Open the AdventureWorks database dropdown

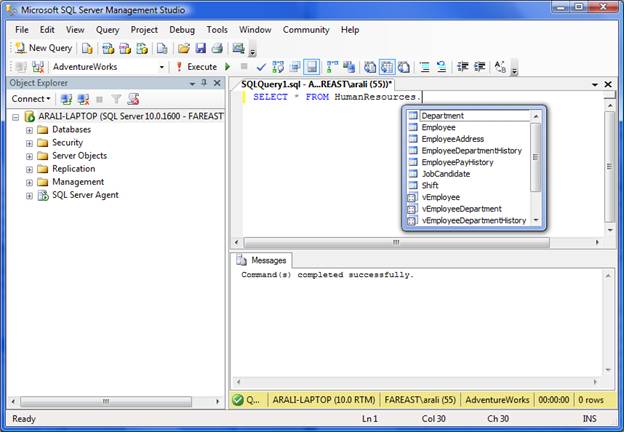point(162,67)
